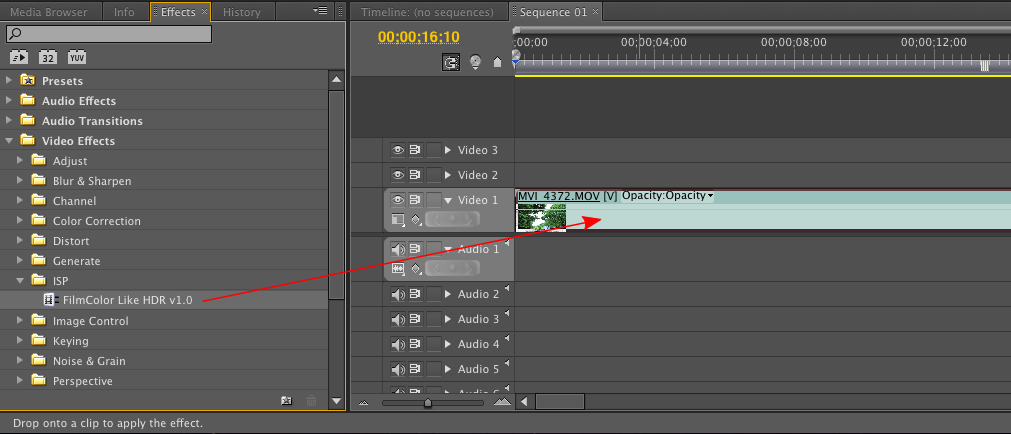Click the timeline horizontal scroll left arrow

(x=524, y=402)
